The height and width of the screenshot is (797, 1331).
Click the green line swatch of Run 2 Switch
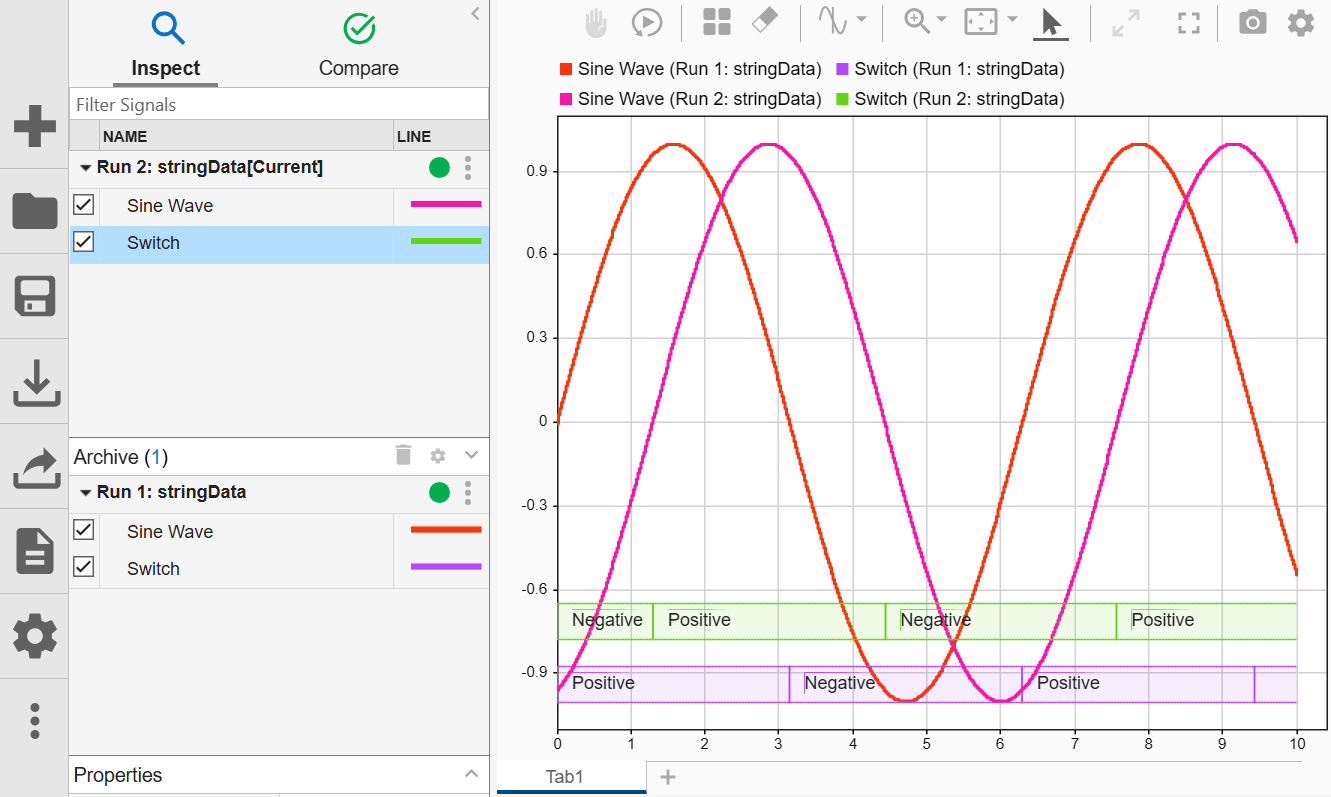coord(446,241)
